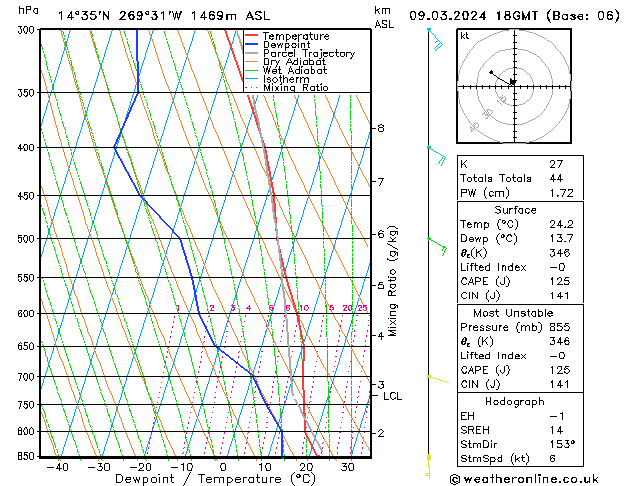Image resolution: width=629 pixels, height=486 pixels.
Task: Click the 8 km altitude label
Action: [380, 128]
